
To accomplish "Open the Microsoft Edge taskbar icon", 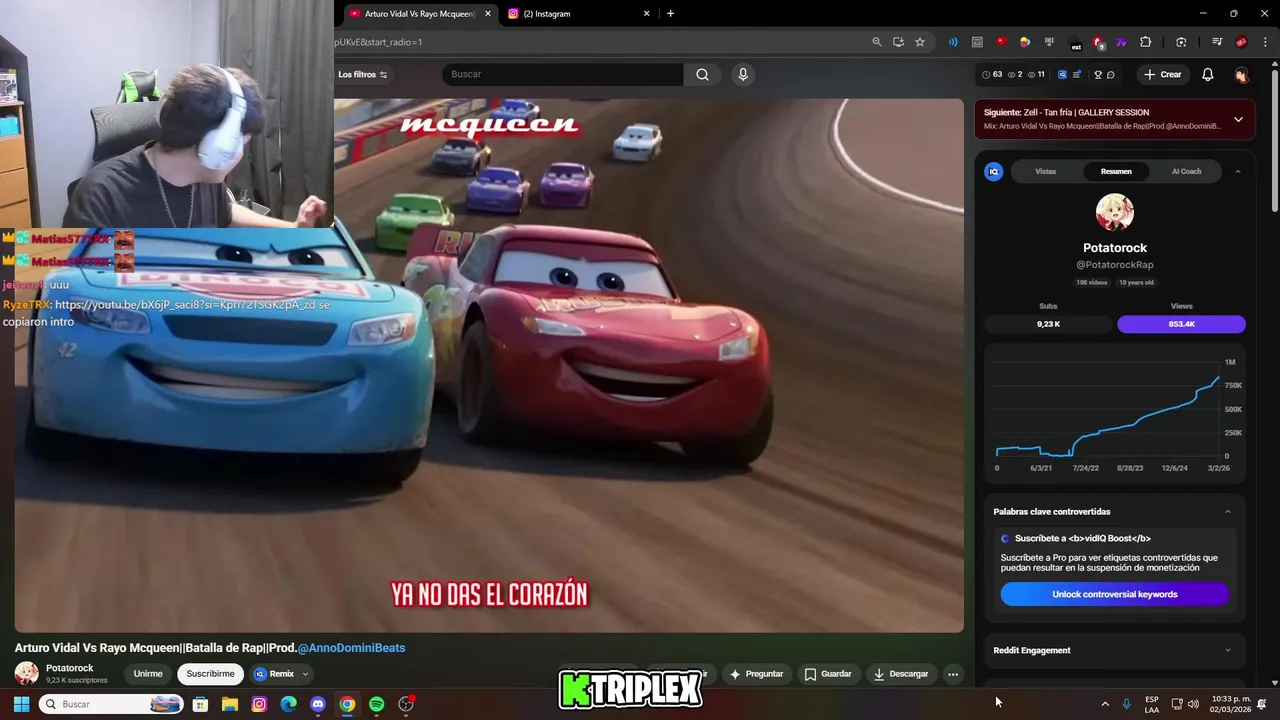I will (289, 704).
